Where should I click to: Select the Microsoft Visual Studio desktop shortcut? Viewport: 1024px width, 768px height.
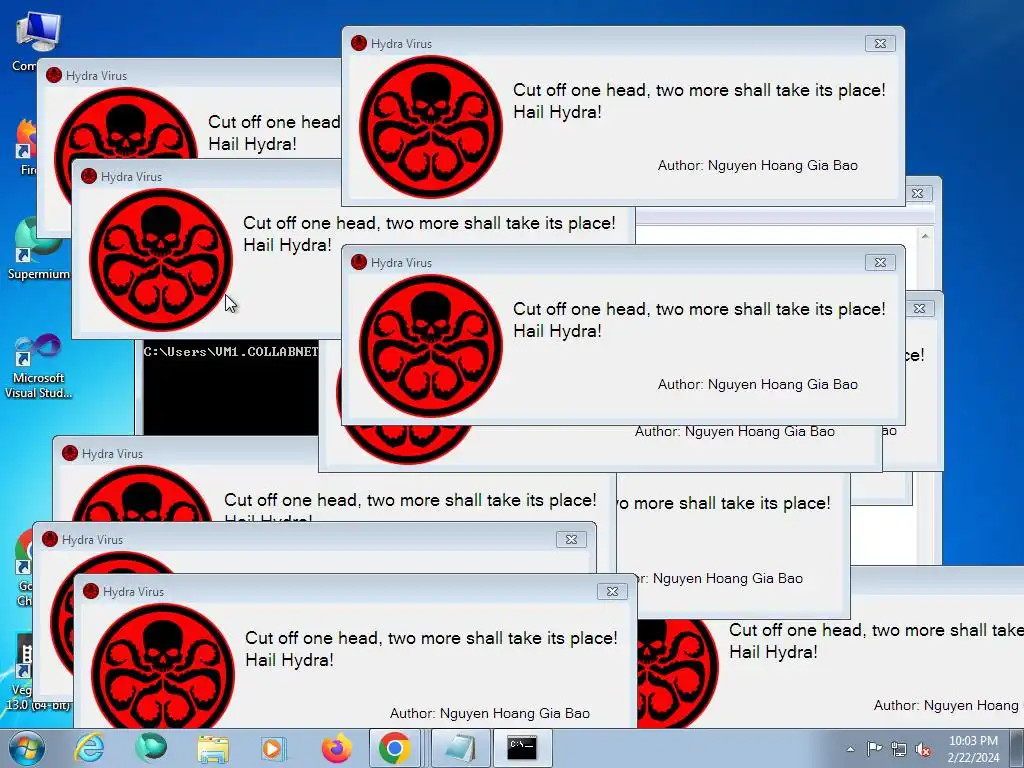[x=38, y=367]
